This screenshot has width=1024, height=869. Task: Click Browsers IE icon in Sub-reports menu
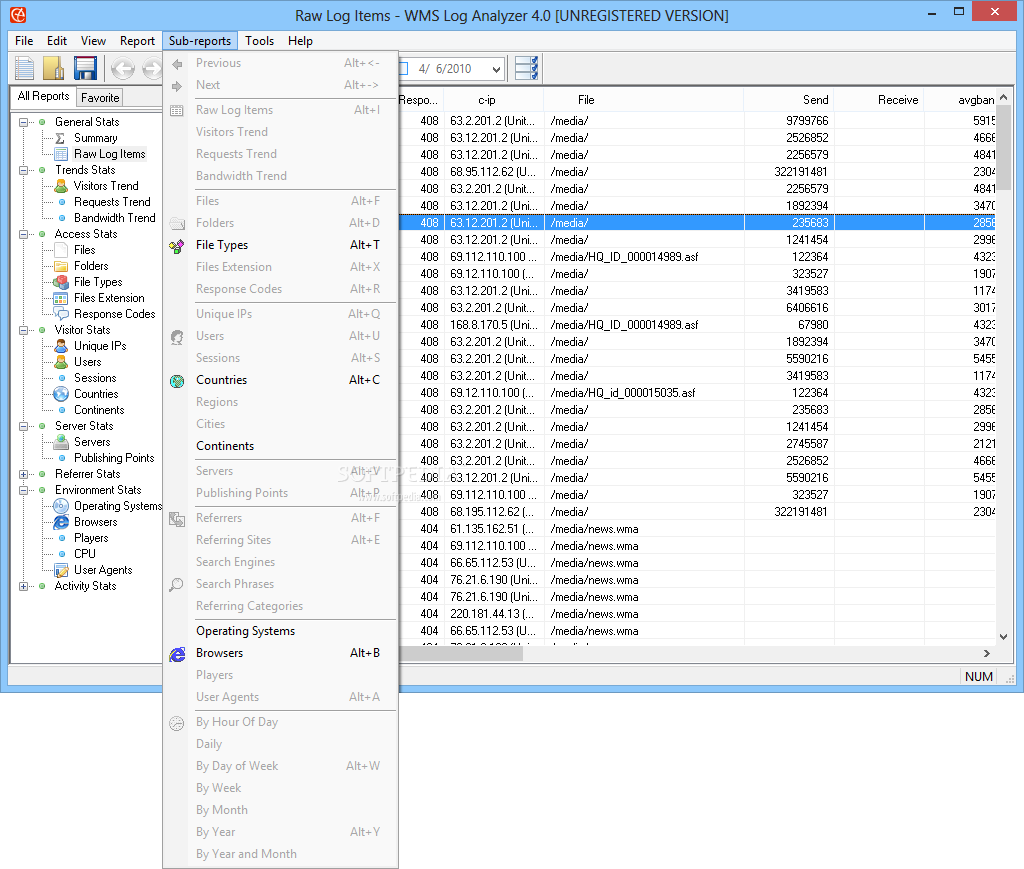click(x=177, y=654)
